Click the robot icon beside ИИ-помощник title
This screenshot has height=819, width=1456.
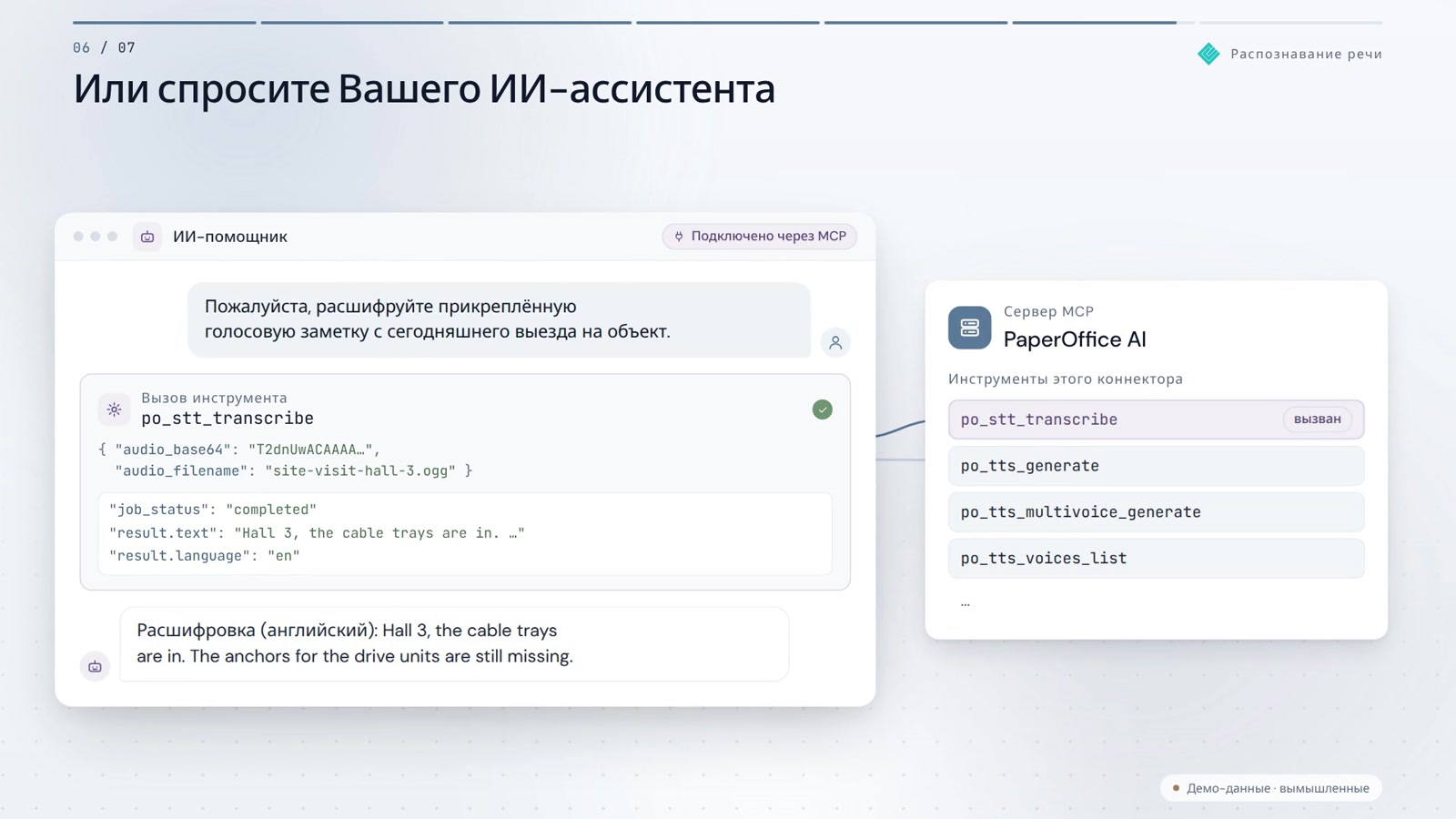147,237
